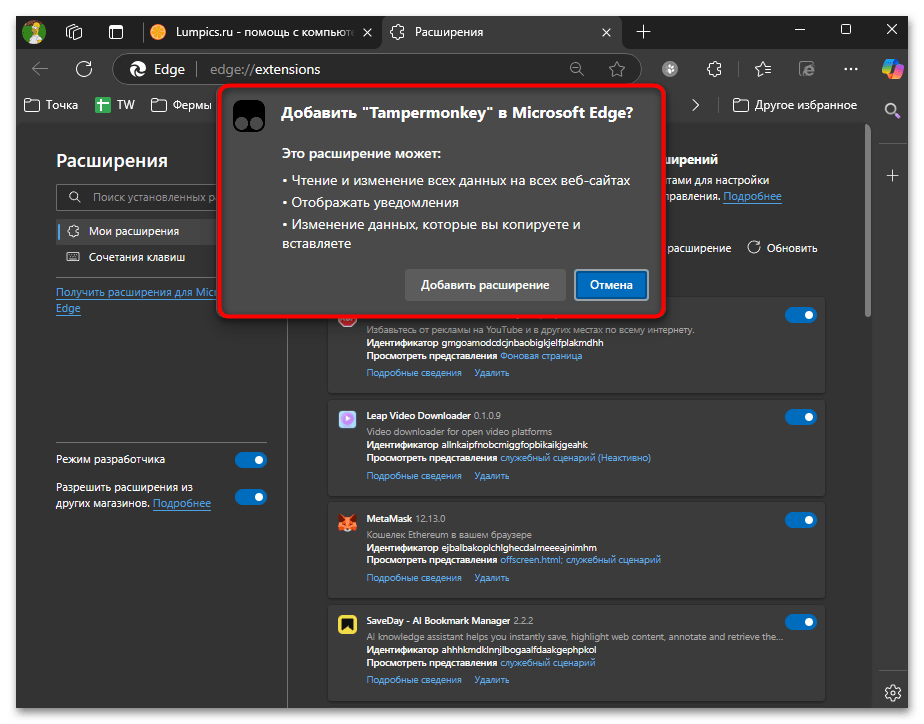Screen dimensions: 924x724
Task: Click the zoom magnifier in address bar
Action: (x=577, y=69)
